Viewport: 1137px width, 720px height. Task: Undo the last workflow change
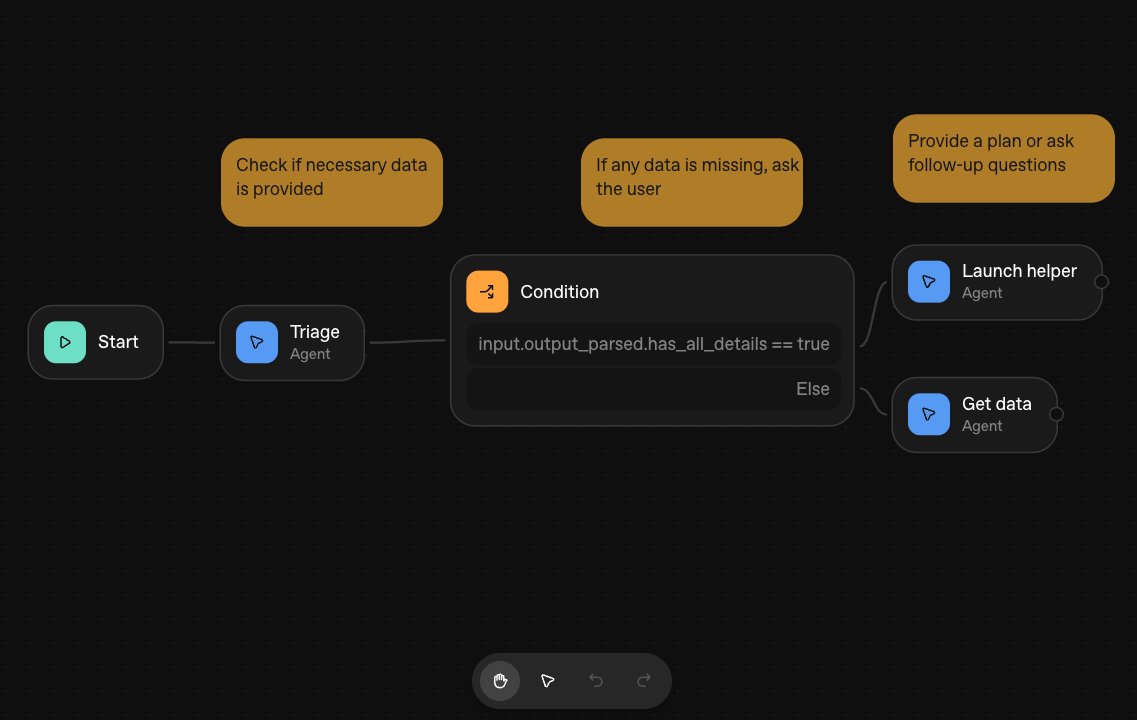[596, 681]
